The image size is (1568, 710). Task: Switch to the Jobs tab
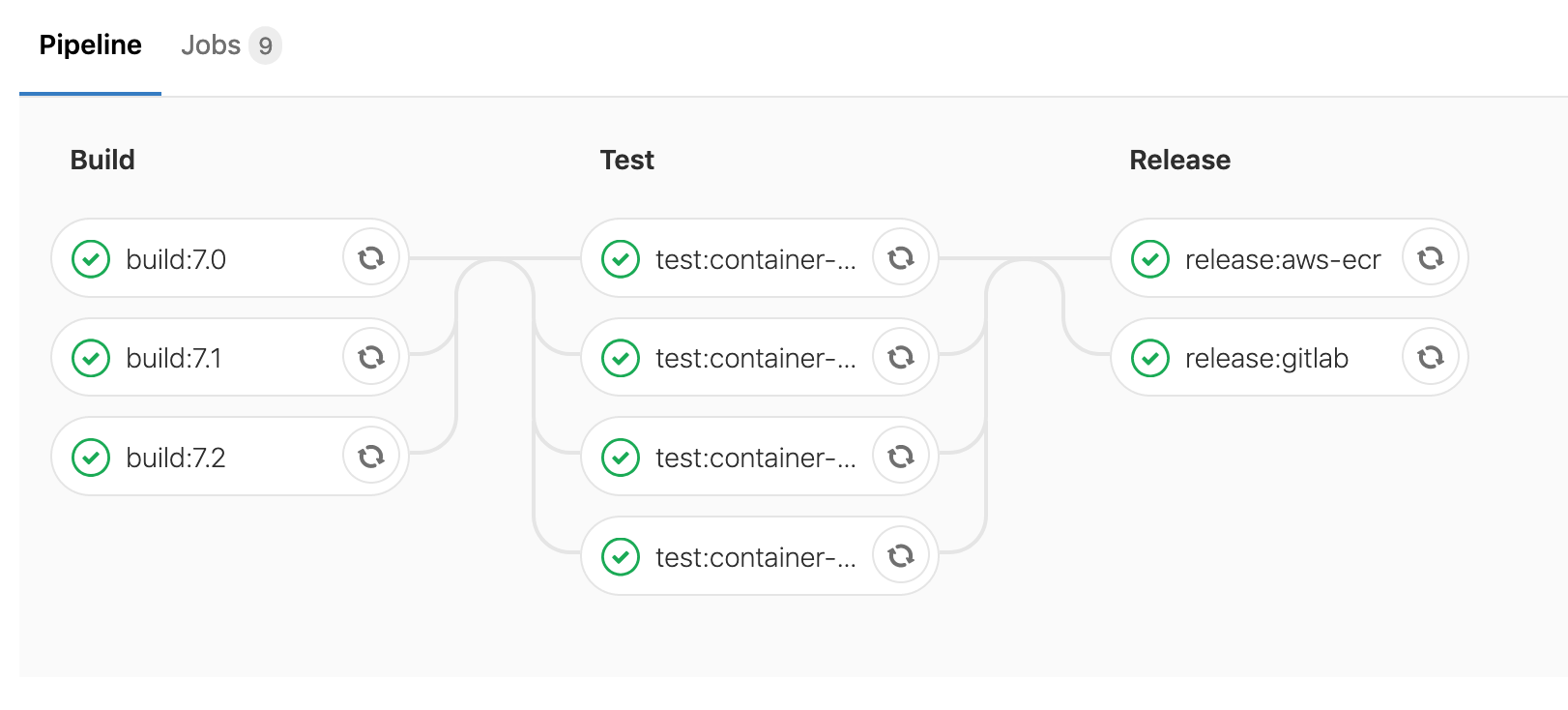[x=211, y=45]
